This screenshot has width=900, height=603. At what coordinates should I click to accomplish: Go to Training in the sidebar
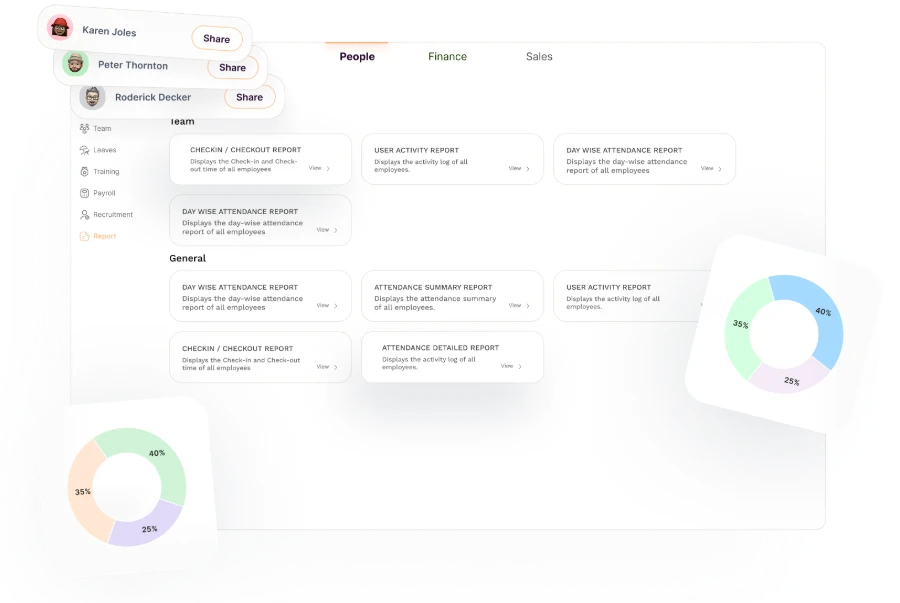(x=100, y=172)
